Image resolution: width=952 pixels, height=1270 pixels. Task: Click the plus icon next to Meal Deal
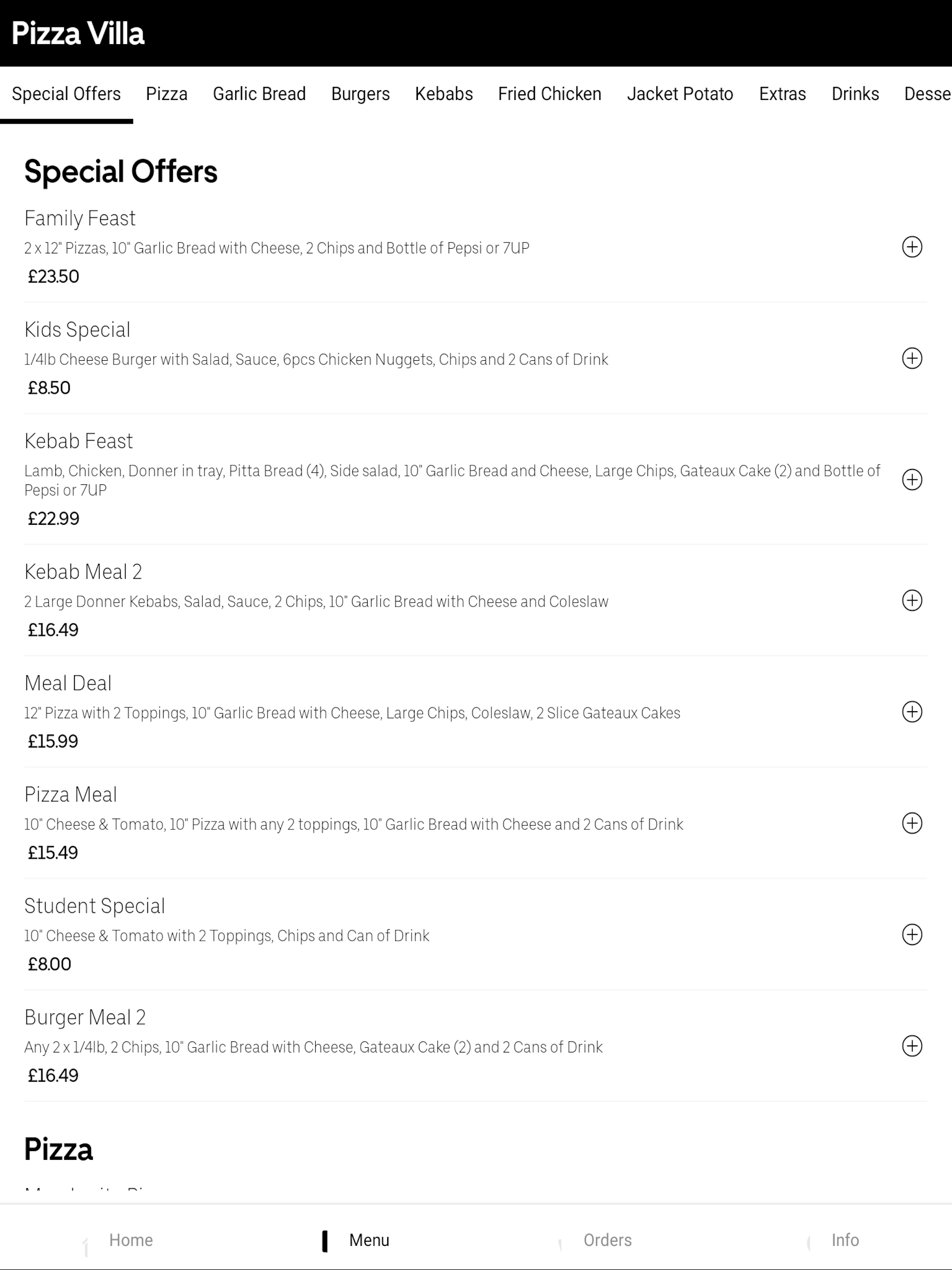(x=912, y=712)
